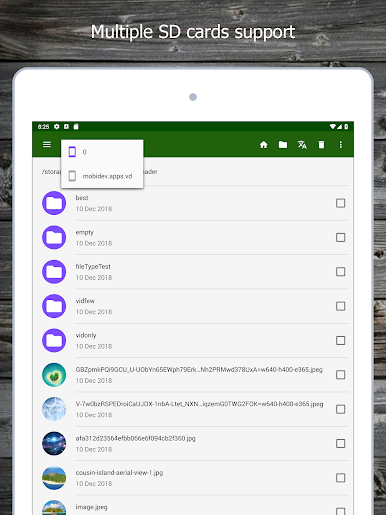Image resolution: width=386 pixels, height=515 pixels.
Task: Open the 'vidonly' folder icon
Action: [x=54, y=340]
